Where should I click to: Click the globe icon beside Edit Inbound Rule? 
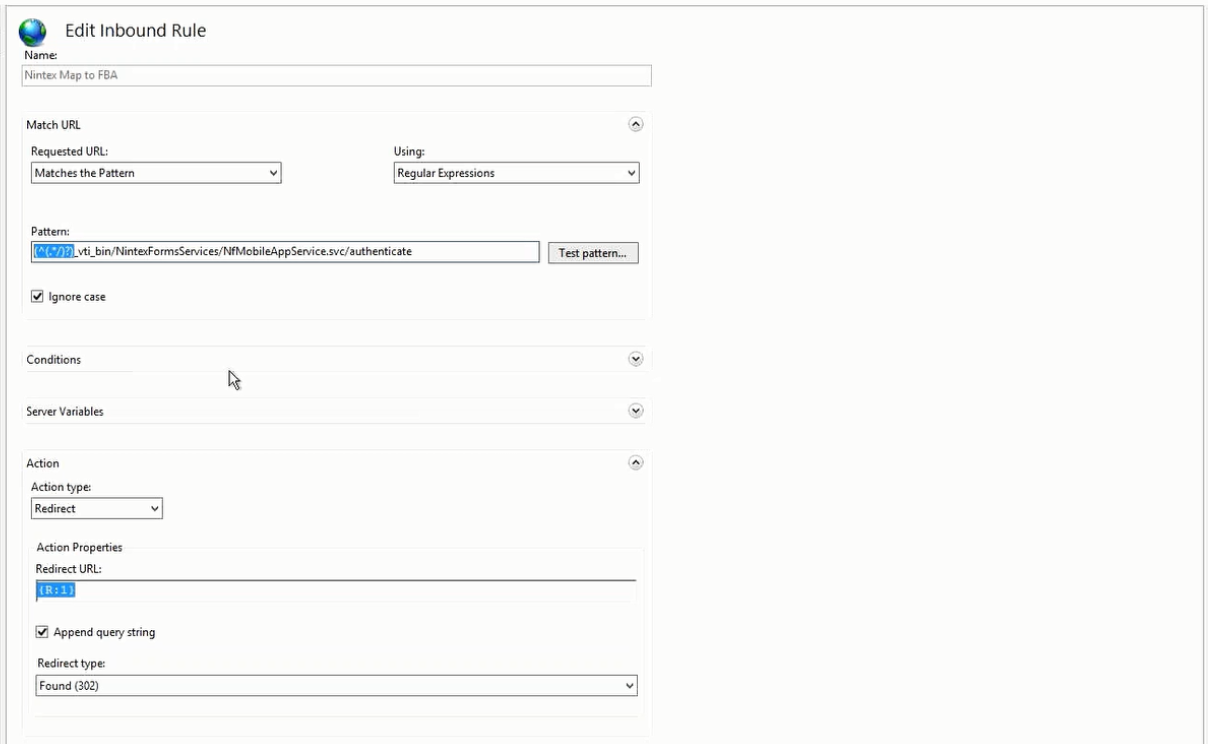point(33,32)
